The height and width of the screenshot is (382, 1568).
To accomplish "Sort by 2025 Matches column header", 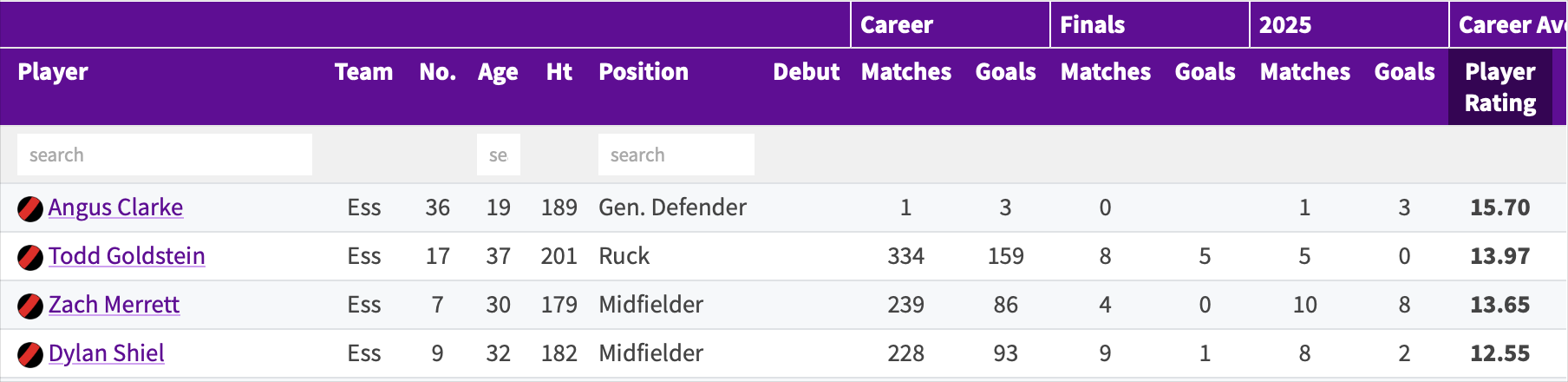I will [1305, 72].
